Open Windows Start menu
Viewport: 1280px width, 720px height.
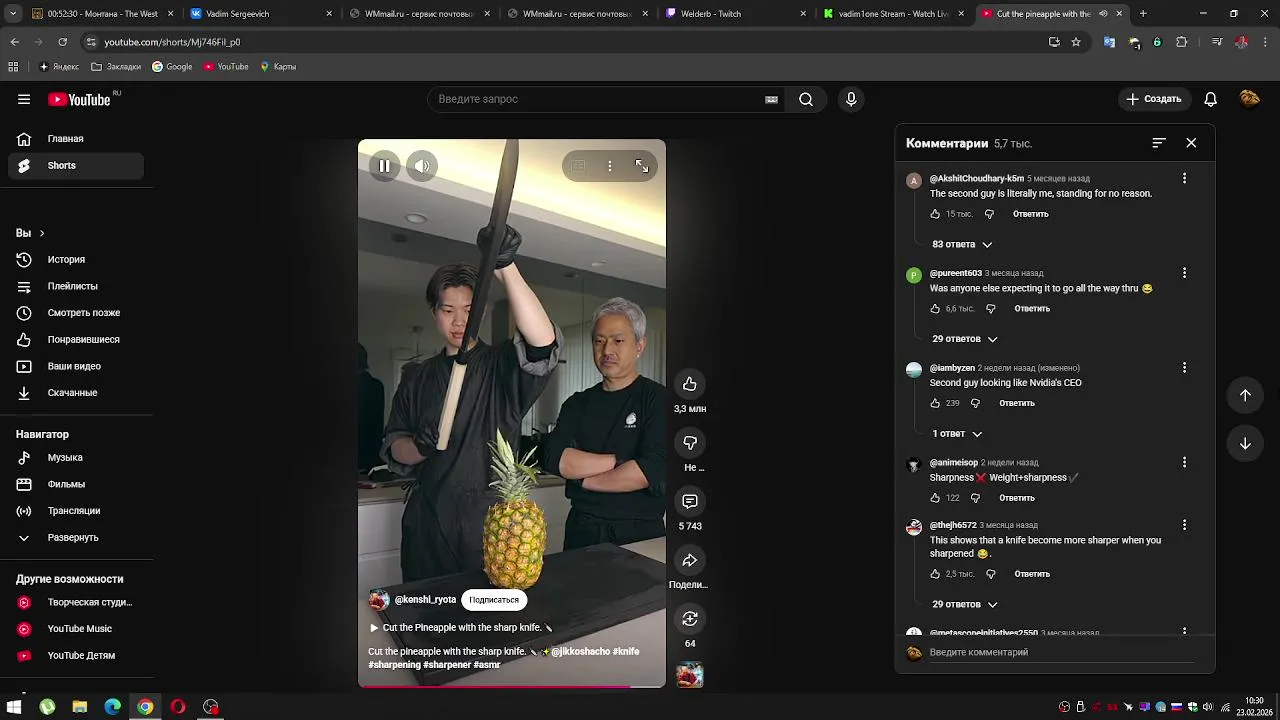point(14,707)
